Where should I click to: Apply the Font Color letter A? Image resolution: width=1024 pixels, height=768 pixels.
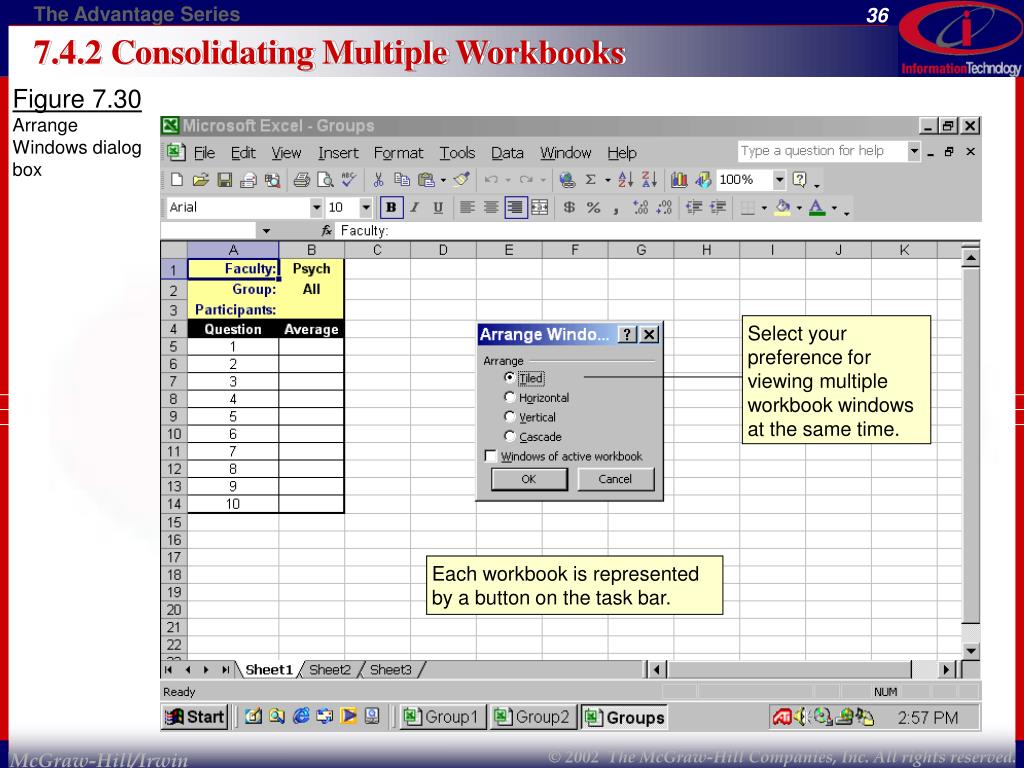[817, 208]
